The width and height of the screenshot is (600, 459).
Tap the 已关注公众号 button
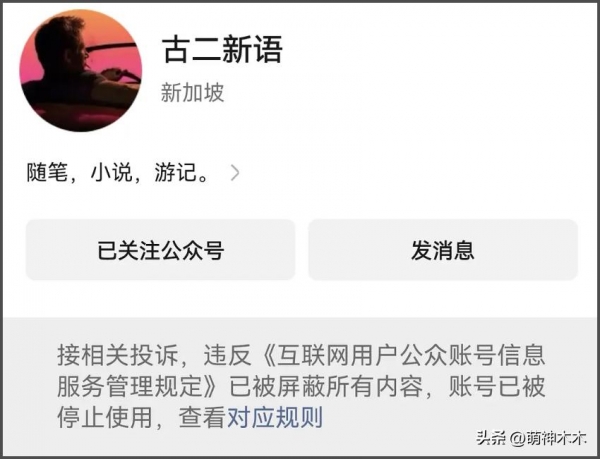coord(160,250)
